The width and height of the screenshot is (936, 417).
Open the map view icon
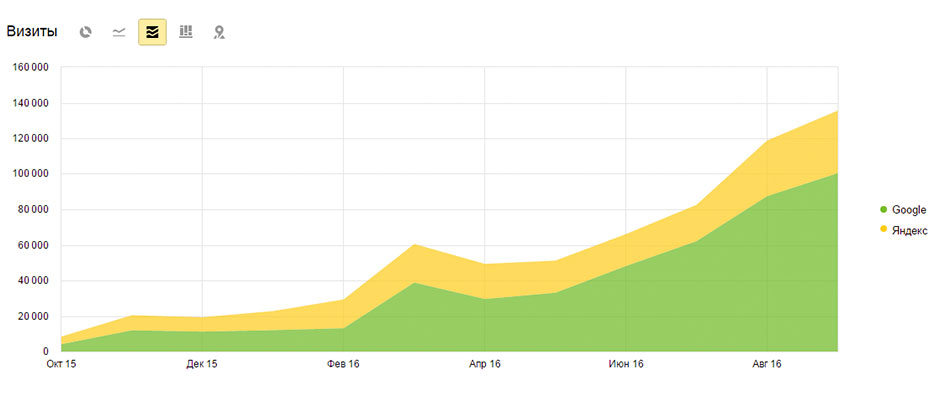(219, 32)
